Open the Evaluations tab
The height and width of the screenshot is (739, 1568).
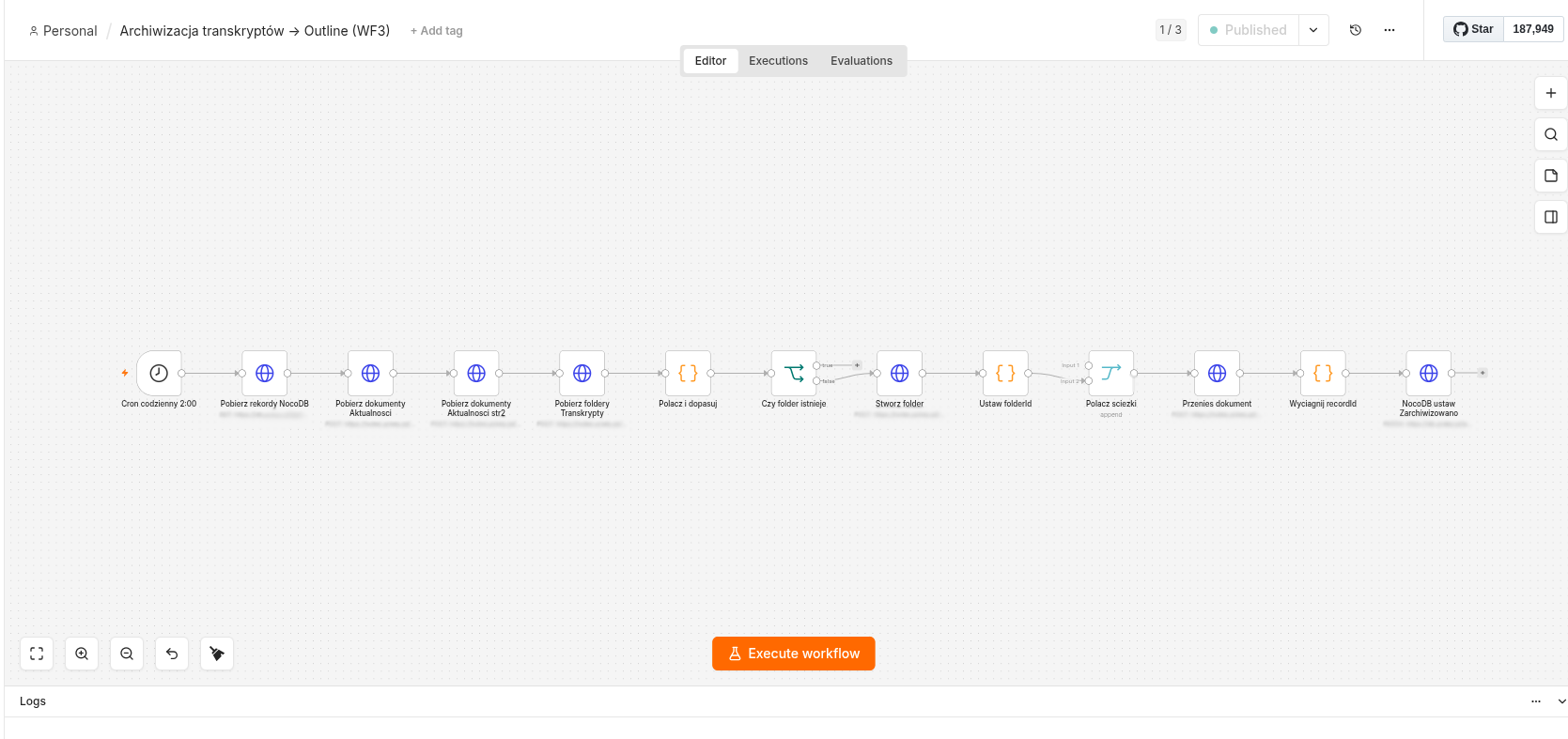862,61
